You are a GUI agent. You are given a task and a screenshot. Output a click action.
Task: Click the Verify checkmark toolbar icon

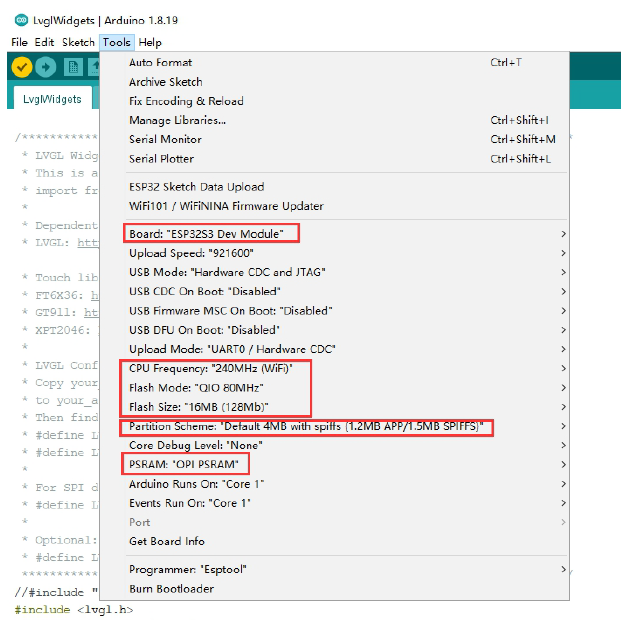[x=22, y=67]
